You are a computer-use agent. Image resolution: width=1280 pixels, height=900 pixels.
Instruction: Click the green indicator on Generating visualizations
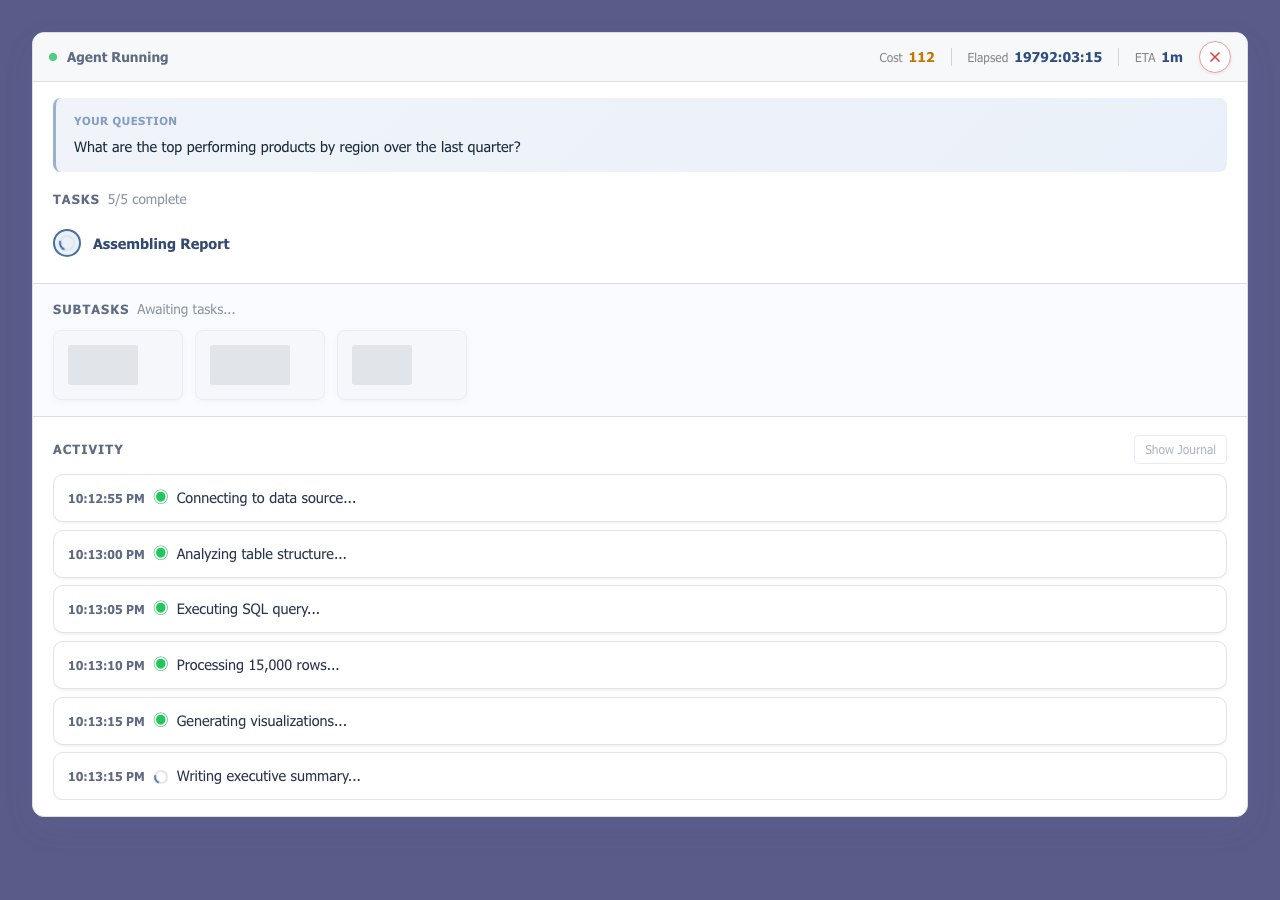point(161,719)
